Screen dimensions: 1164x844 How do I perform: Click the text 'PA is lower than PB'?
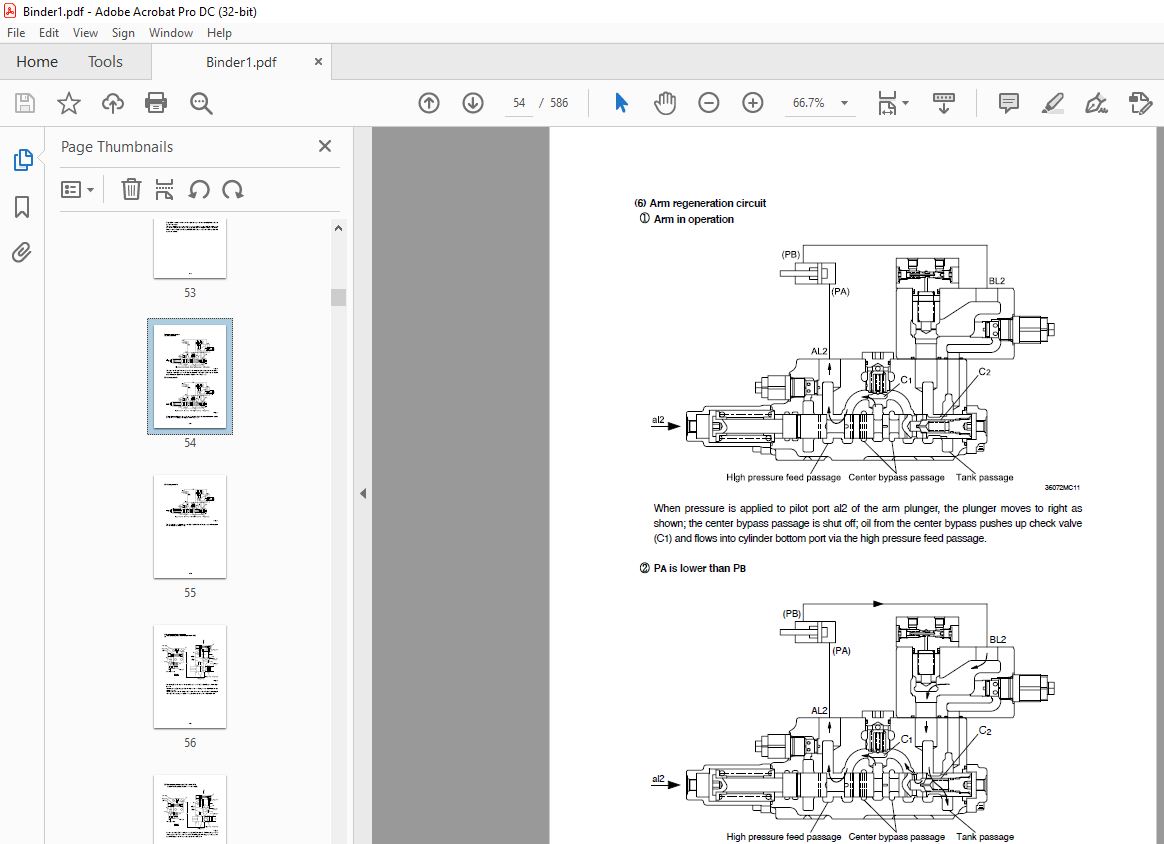tap(699, 568)
